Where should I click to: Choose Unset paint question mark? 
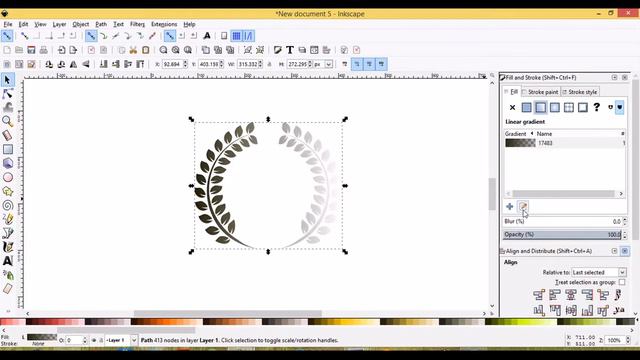pos(596,107)
